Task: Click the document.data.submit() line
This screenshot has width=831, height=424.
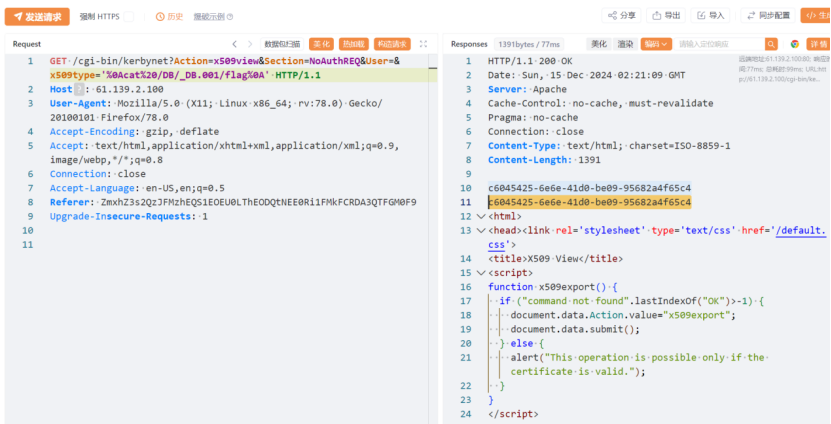Action: click(x=575, y=329)
